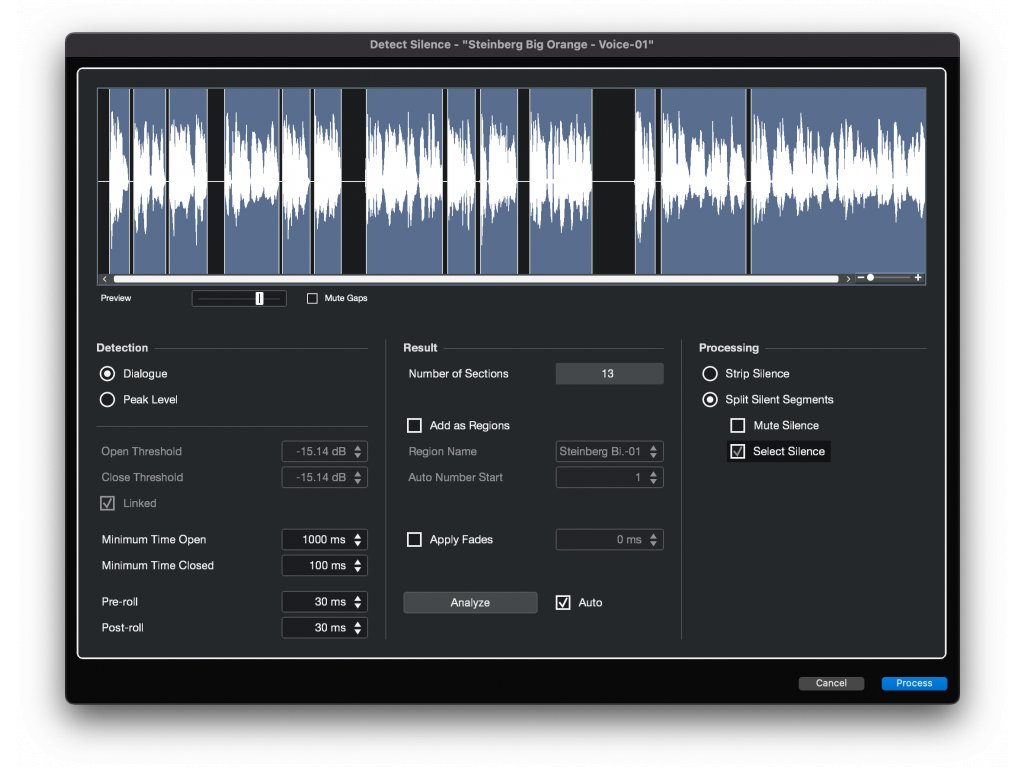
Task: Choose the Strip Silence processing option
Action: [x=710, y=374]
